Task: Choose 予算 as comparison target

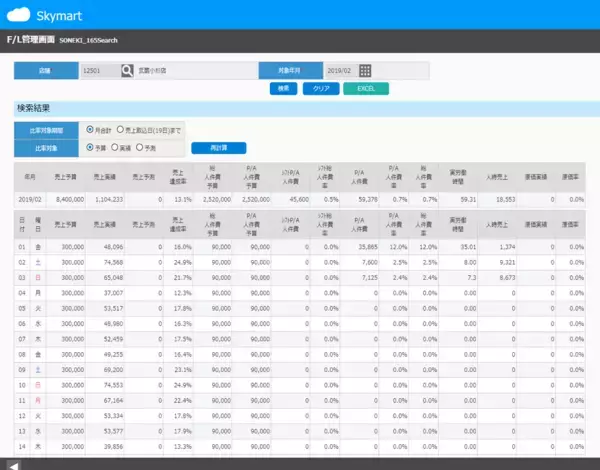Action: 91,147
